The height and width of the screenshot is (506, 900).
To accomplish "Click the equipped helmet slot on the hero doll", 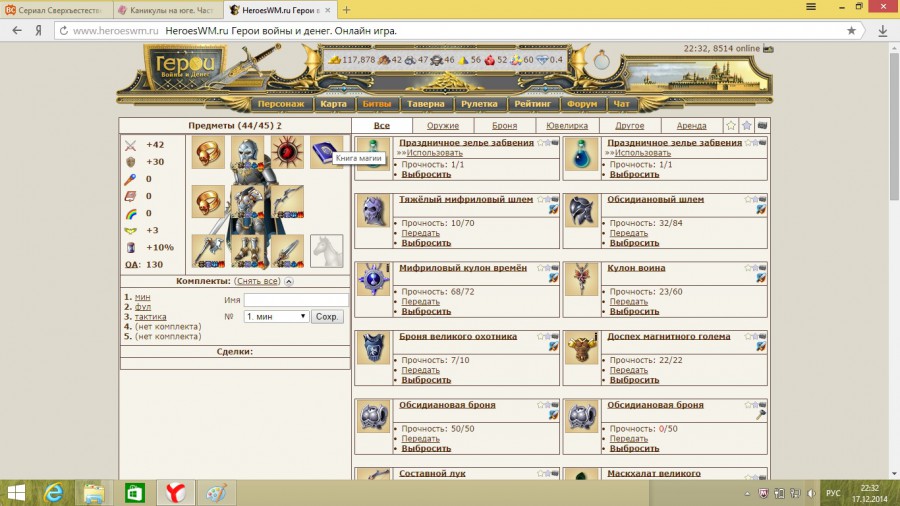I will click(x=247, y=152).
